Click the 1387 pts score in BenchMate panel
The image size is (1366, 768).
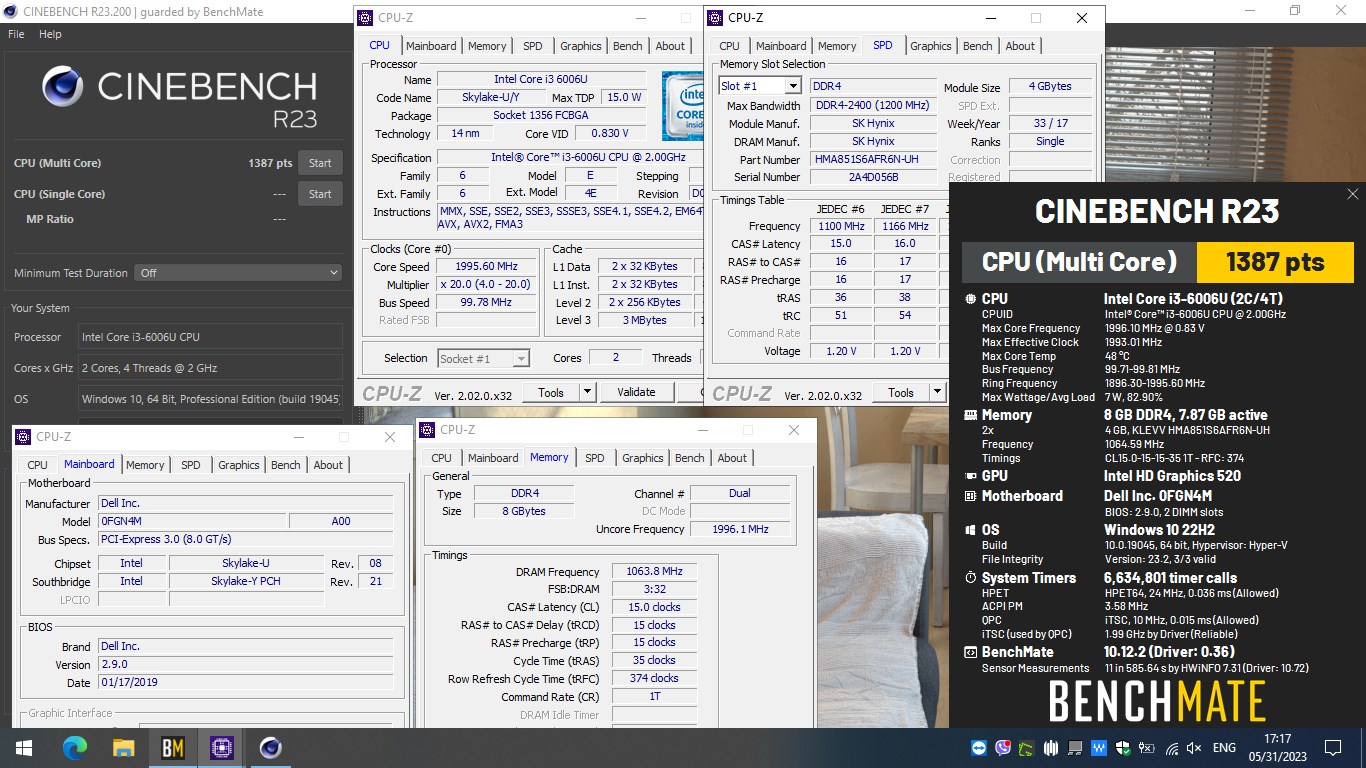point(1275,262)
